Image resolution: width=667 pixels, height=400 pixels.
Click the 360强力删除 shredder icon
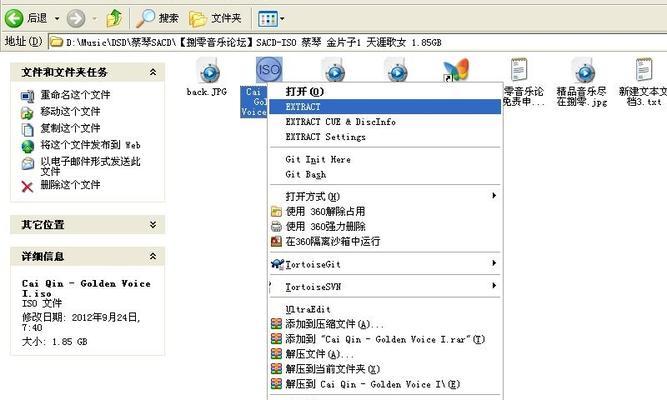coord(276,226)
